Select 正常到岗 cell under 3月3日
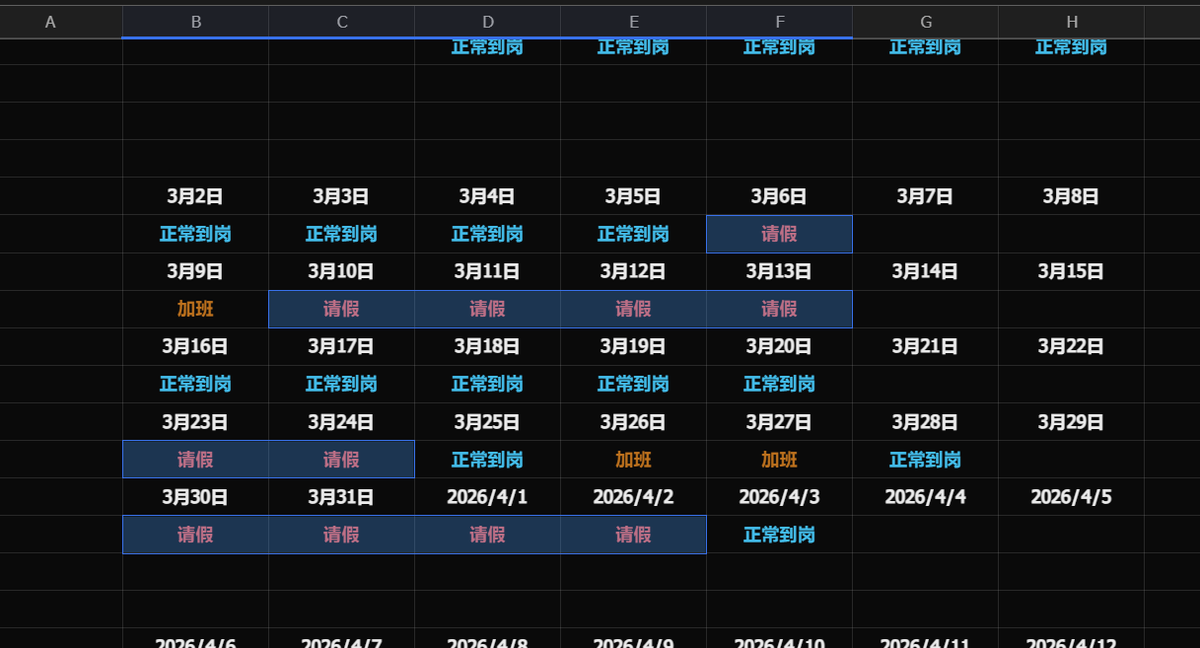The width and height of the screenshot is (1200, 648). pos(342,234)
